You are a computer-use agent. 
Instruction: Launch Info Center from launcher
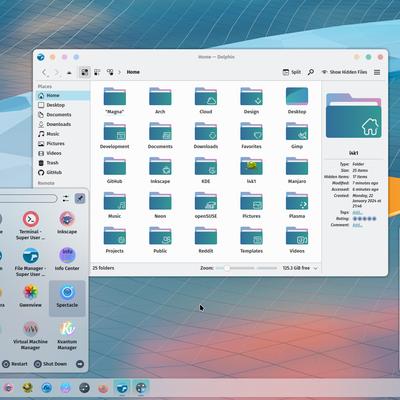click(67, 259)
